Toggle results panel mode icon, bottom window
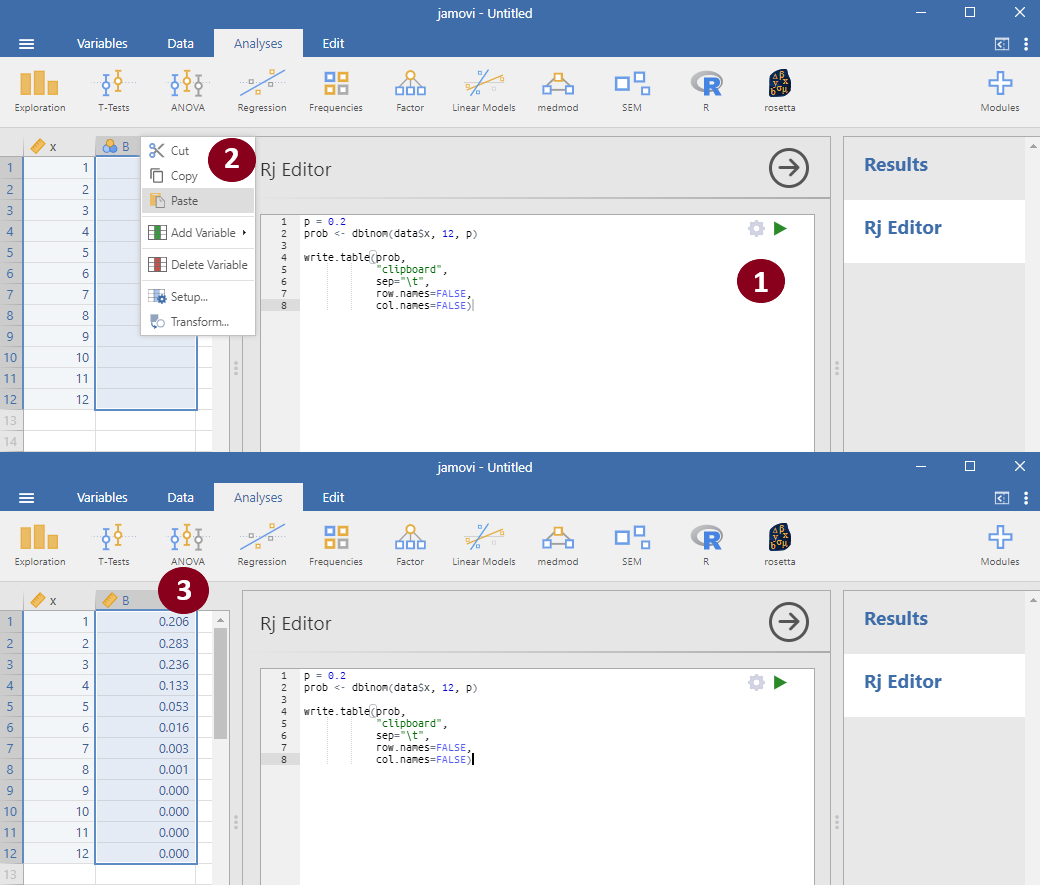This screenshot has width=1040, height=885. pyautogui.click(x=1002, y=498)
